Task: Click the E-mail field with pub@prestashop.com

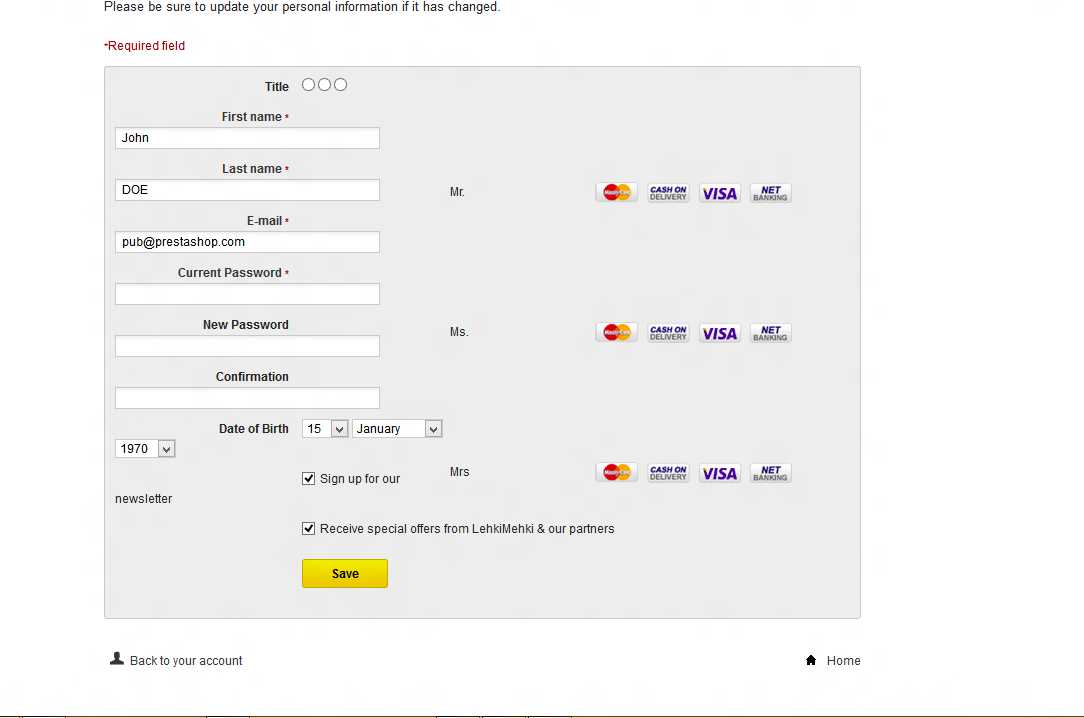Action: point(247,242)
